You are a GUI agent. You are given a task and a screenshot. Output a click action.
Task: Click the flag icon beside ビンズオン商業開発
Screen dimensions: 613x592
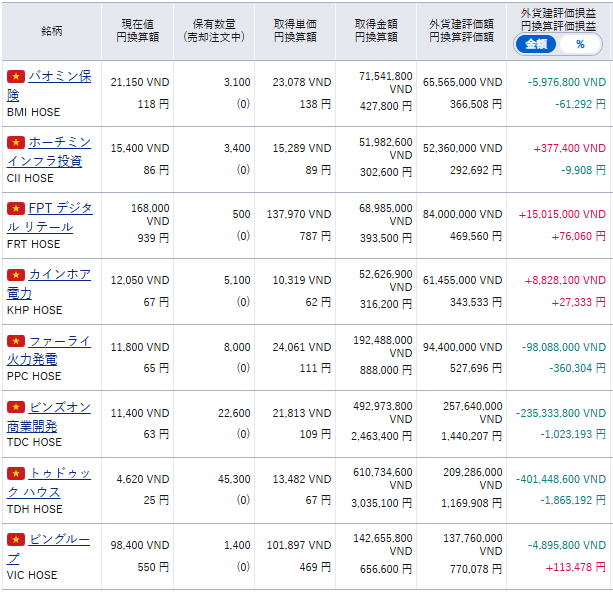tap(15, 408)
